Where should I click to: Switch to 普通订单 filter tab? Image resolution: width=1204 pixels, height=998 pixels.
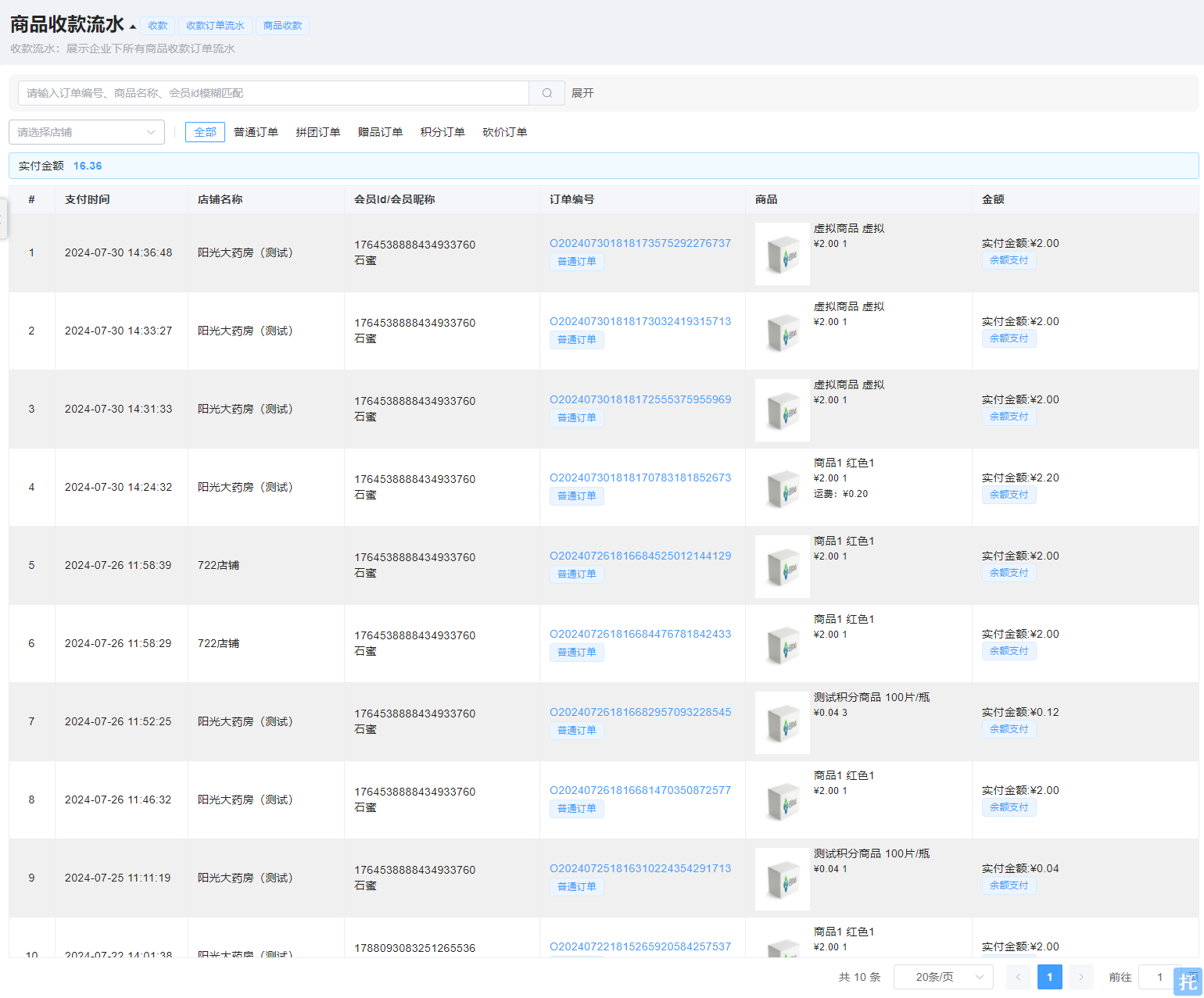pyautogui.click(x=256, y=132)
